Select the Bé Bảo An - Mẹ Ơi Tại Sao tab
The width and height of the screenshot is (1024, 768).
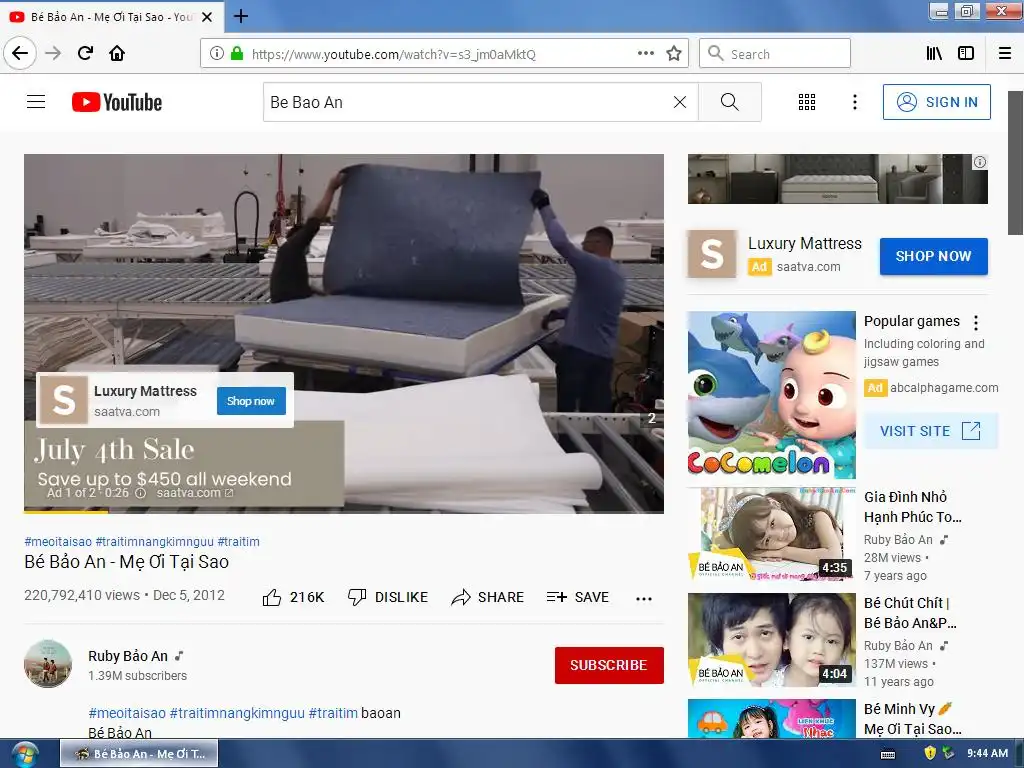click(x=111, y=17)
